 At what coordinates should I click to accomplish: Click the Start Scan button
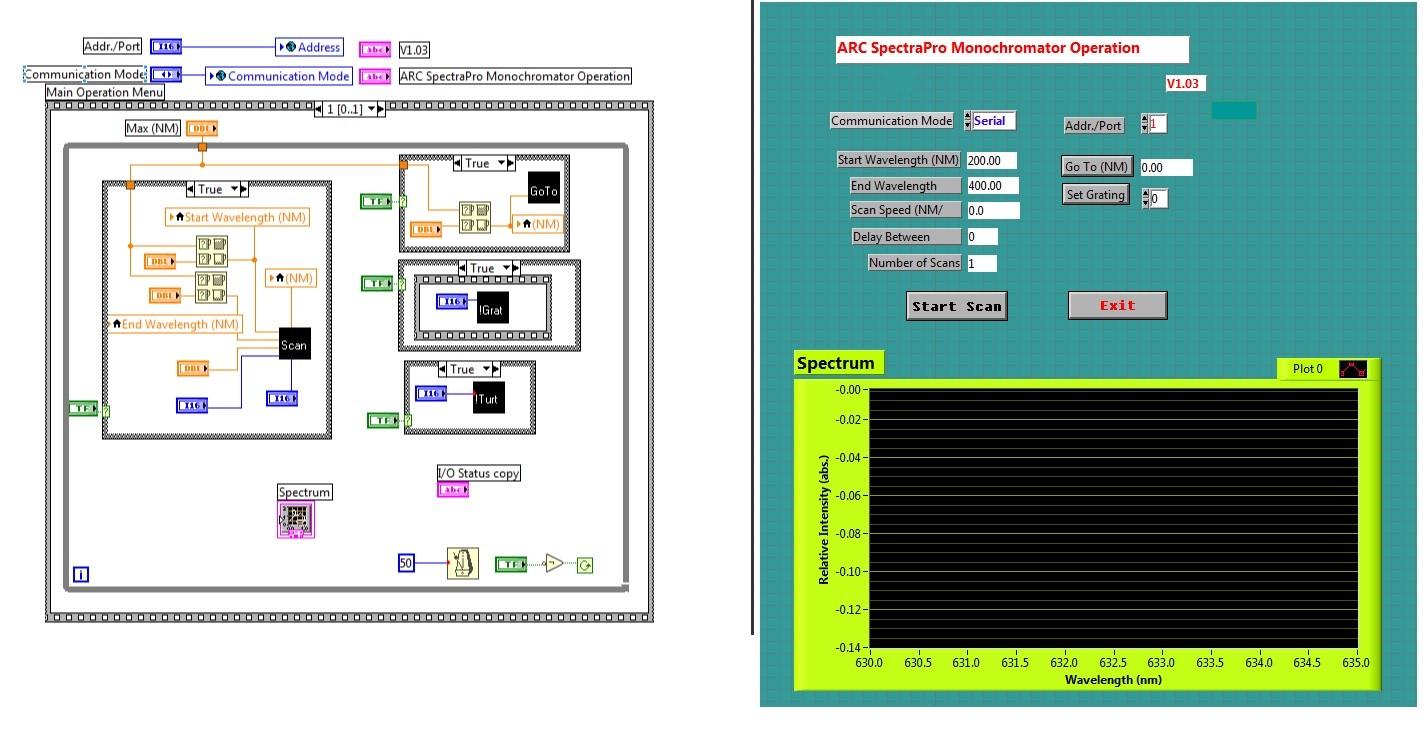956,306
